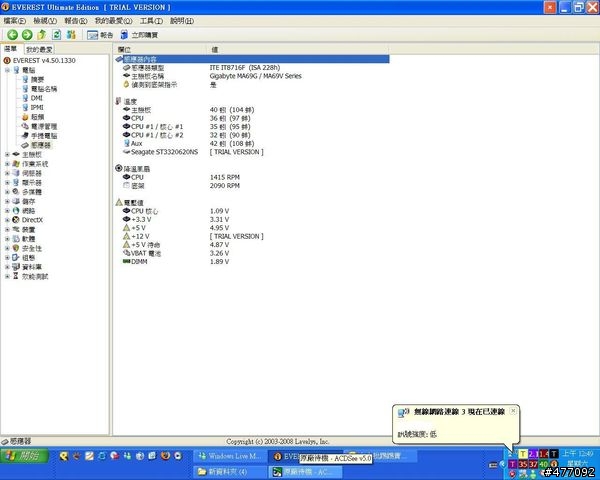Expand the 主機板 motherboard tree node
600x480 pixels.
(x=7, y=155)
